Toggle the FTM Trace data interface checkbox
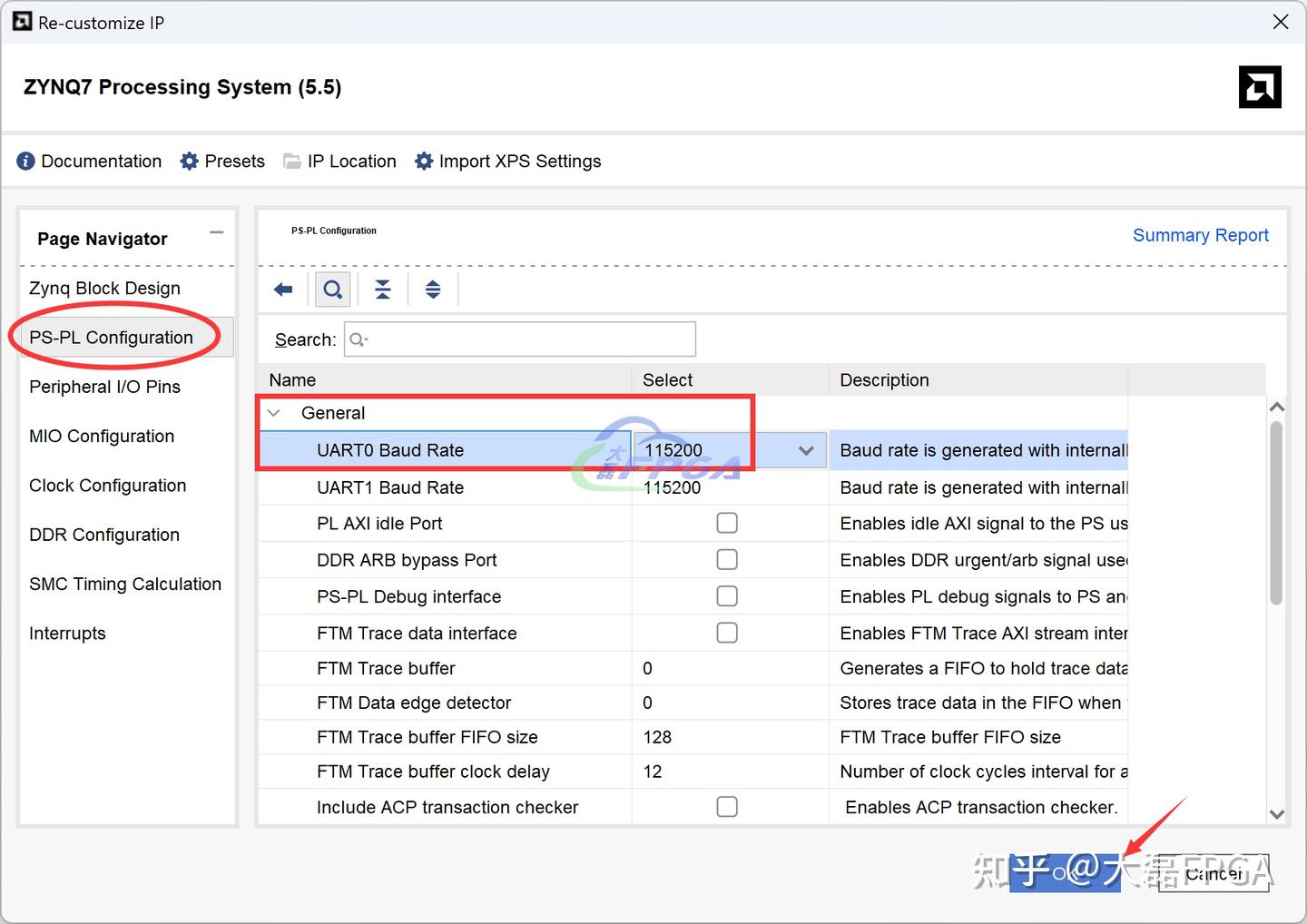The height and width of the screenshot is (924, 1307). (x=727, y=632)
